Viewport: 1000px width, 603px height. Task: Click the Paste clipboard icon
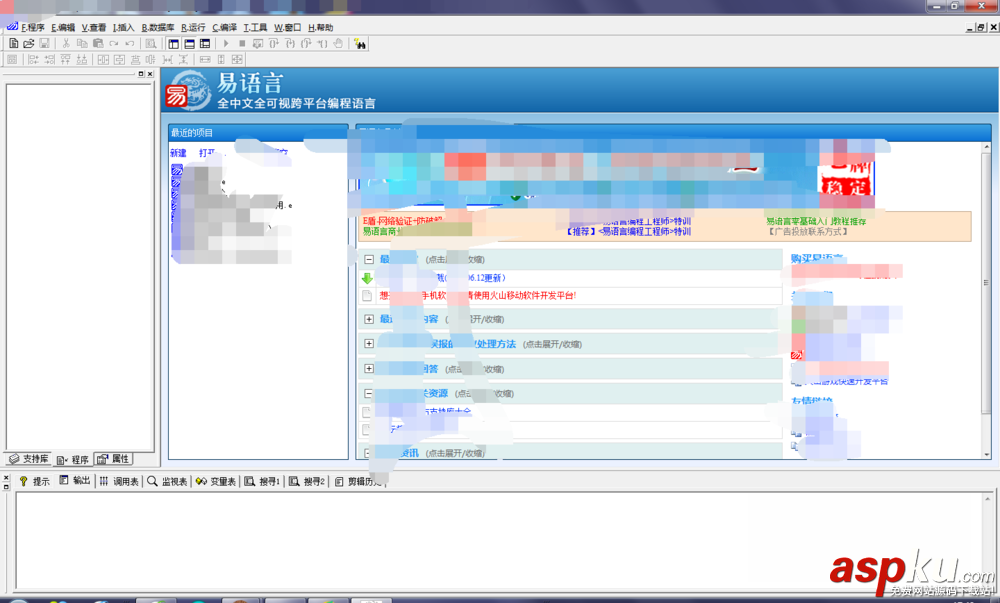(x=98, y=43)
